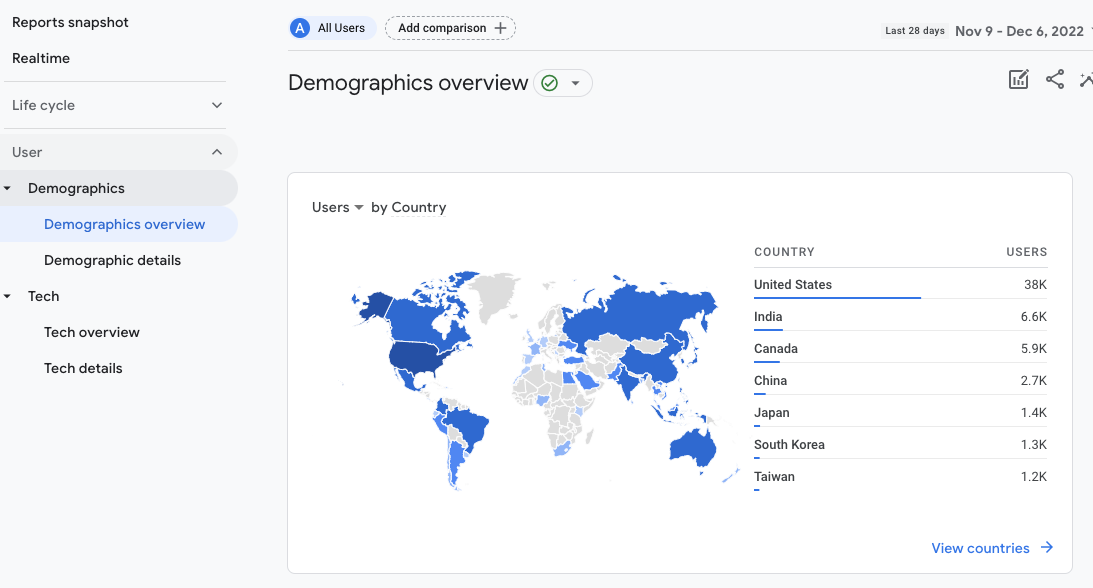Go to Demographic details
Viewport: 1093px width, 588px height.
click(x=112, y=260)
